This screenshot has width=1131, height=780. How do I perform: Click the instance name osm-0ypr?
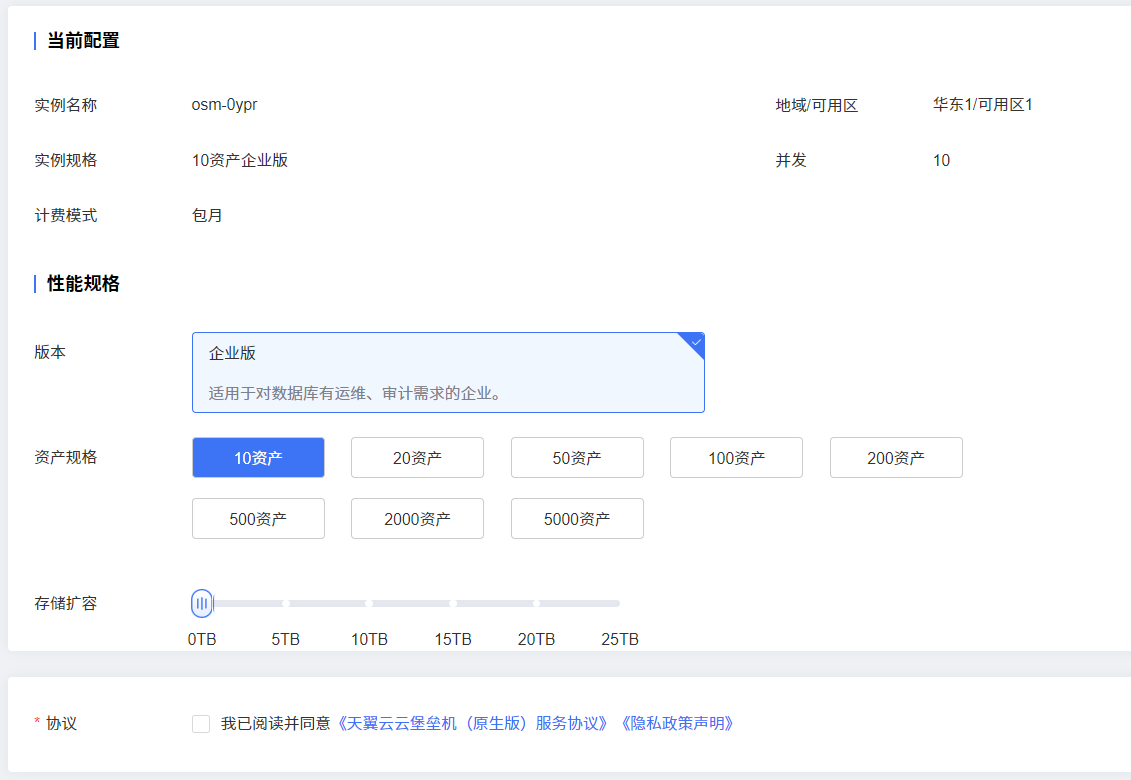click(x=224, y=105)
